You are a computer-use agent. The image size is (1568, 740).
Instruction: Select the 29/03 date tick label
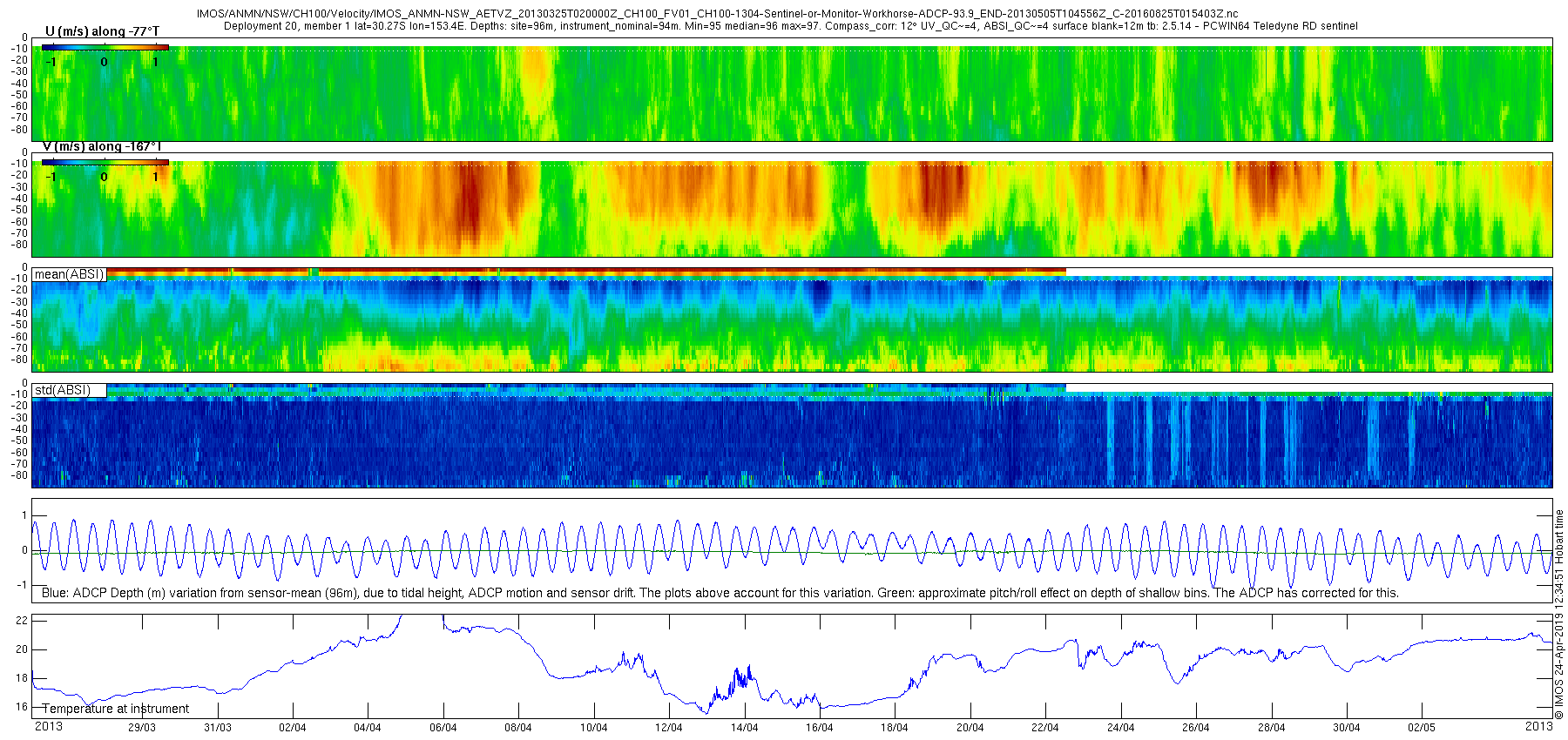point(142,728)
